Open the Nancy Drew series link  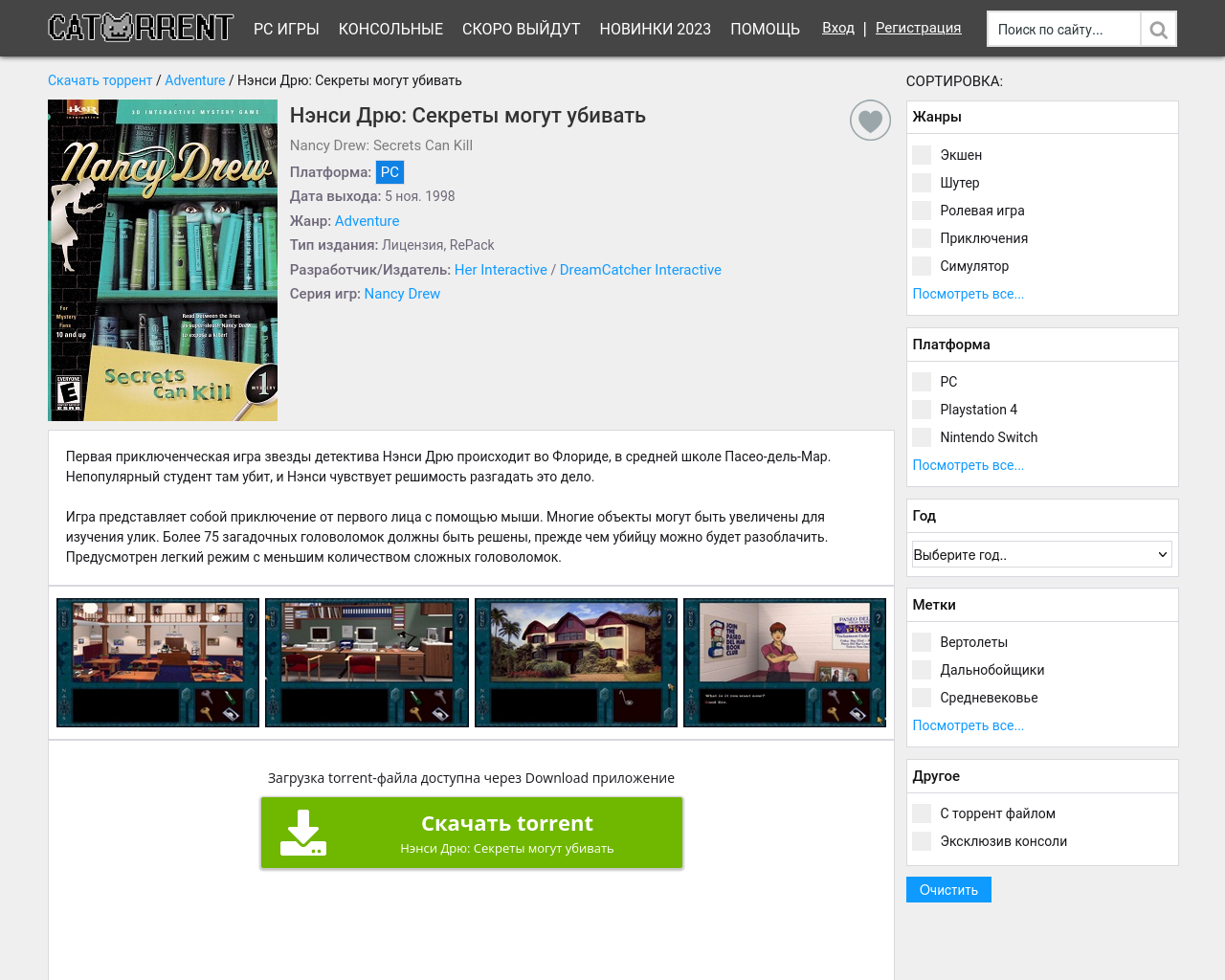pos(402,294)
